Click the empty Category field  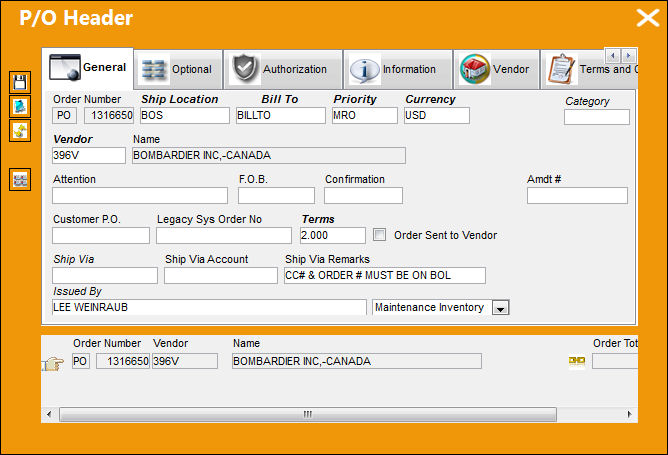(x=596, y=117)
